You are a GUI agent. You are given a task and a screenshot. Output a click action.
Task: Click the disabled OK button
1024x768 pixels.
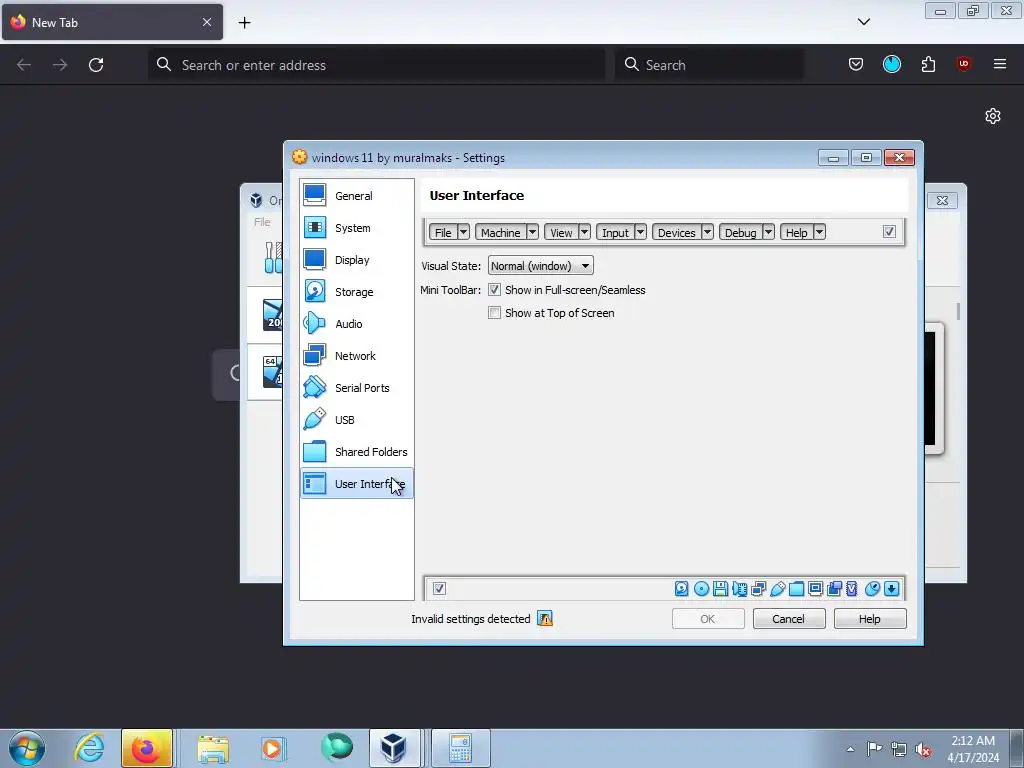tap(708, 618)
